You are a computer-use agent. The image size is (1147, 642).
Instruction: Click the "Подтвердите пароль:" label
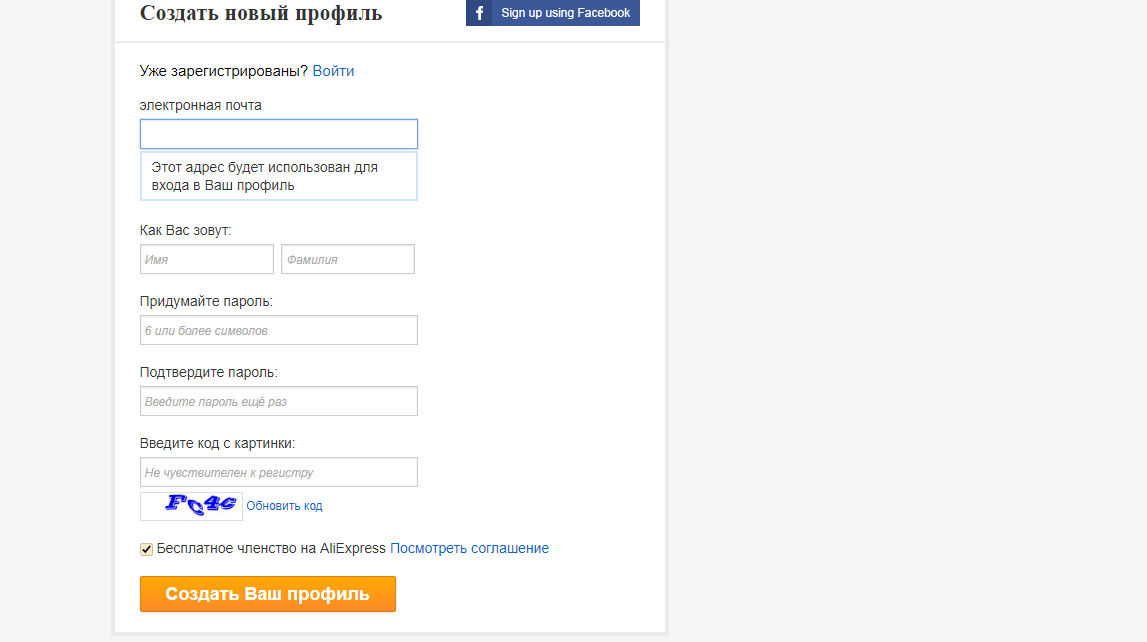[x=209, y=372]
